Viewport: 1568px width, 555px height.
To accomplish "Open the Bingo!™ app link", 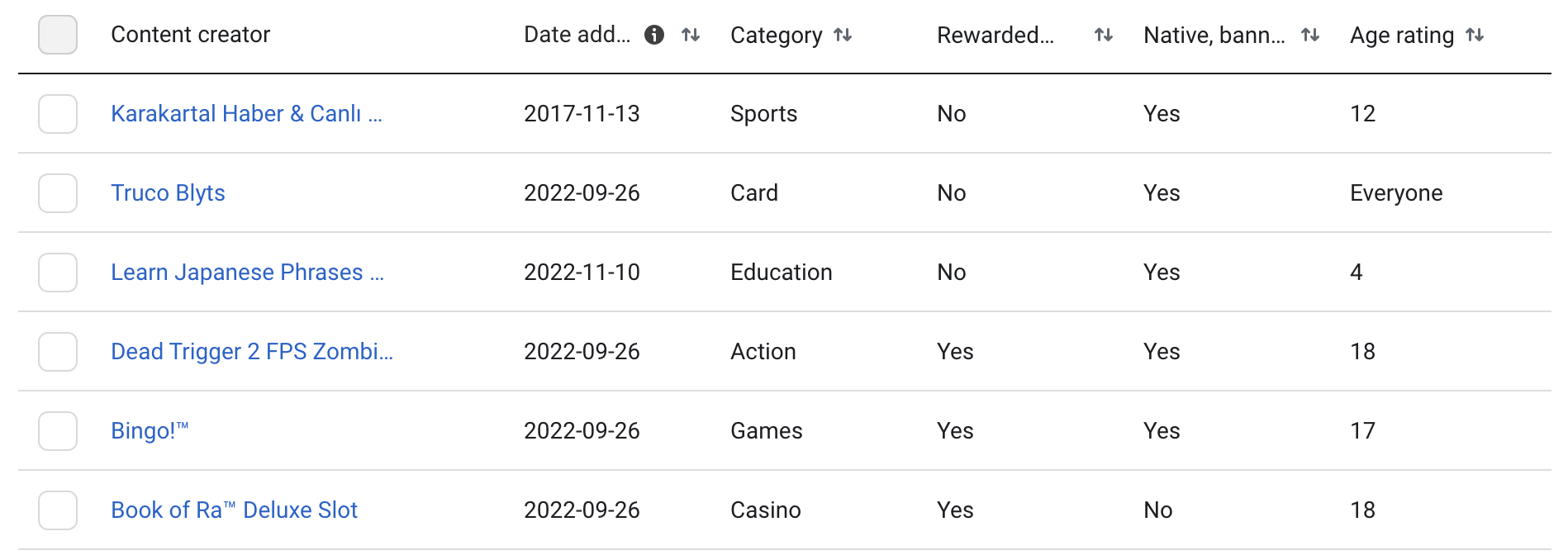I will (150, 431).
